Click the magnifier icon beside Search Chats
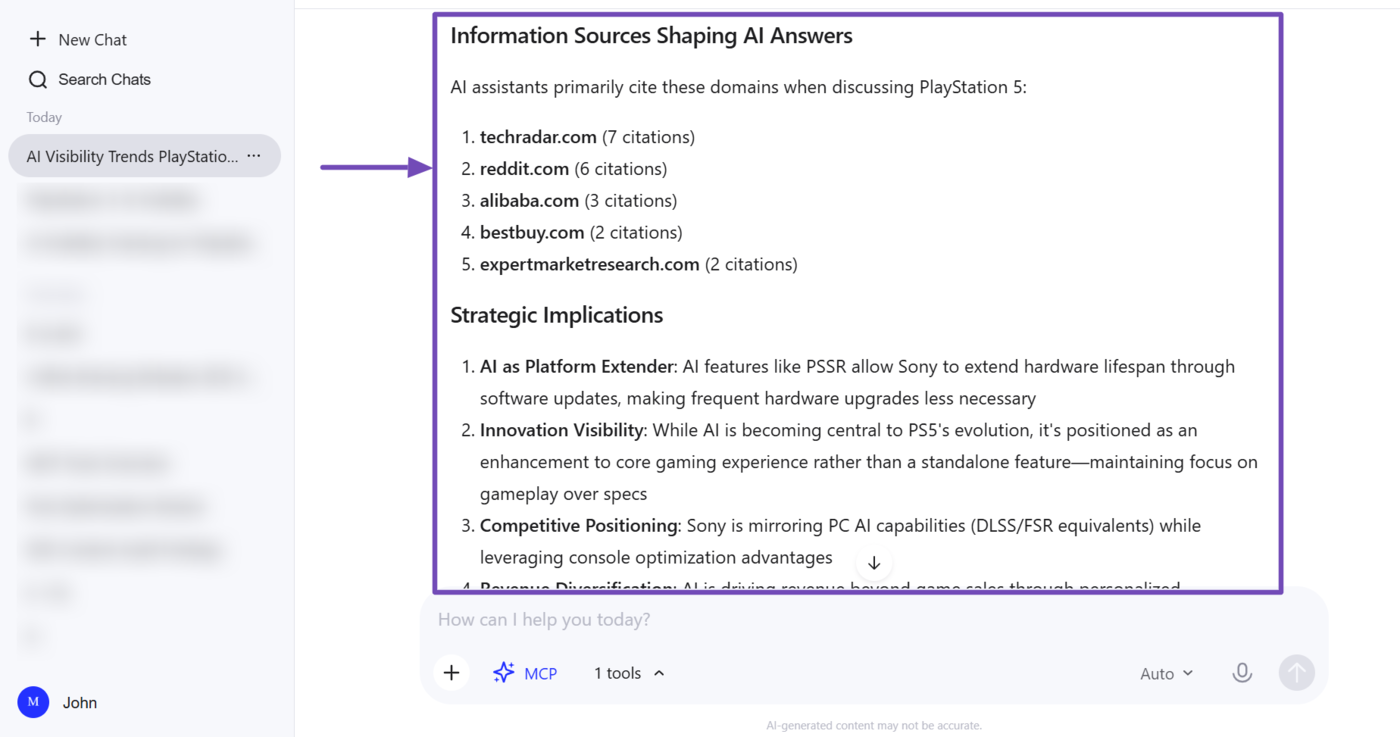The width and height of the screenshot is (1400, 737). pos(38,79)
